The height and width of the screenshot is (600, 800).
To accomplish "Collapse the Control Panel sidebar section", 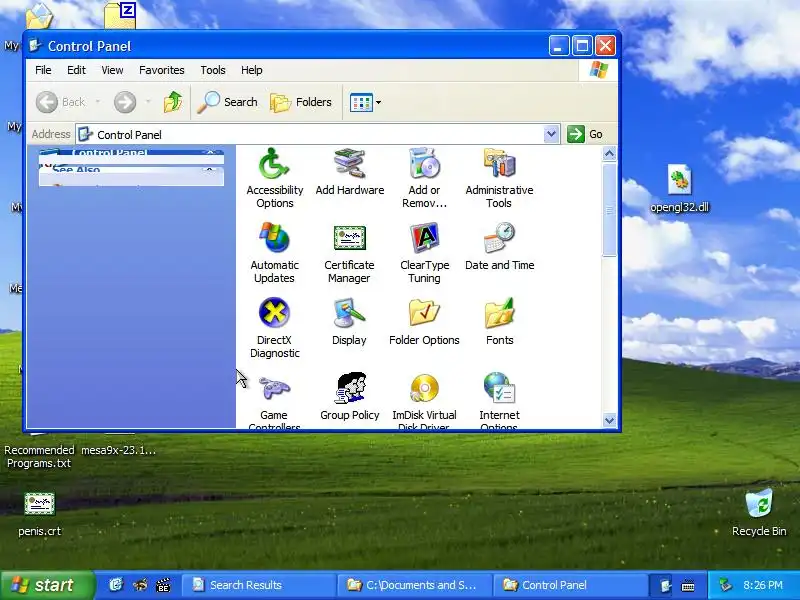I will 210,152.
